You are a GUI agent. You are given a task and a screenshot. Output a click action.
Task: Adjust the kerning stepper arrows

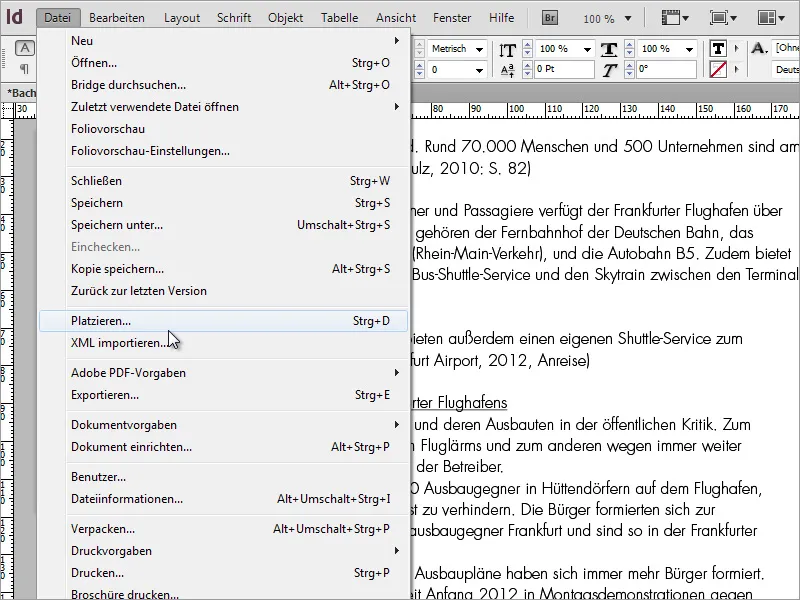[x=419, y=49]
